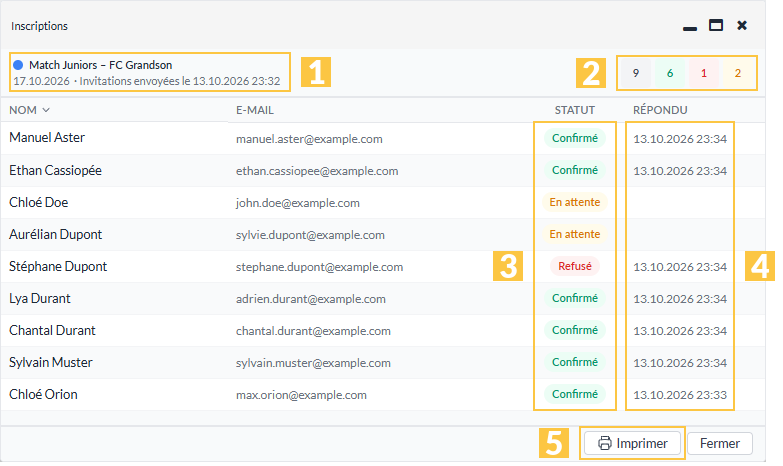The width and height of the screenshot is (783, 466).
Task: Select the name Lya Durant
Action: 40,298
